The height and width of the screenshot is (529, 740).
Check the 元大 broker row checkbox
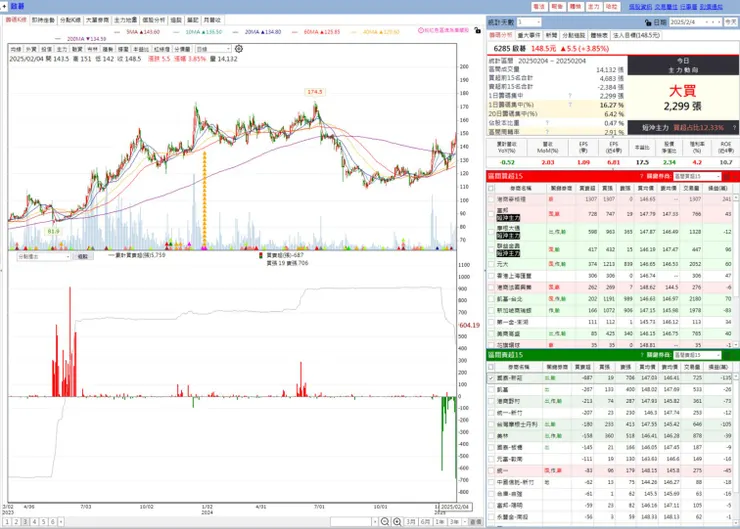point(491,264)
